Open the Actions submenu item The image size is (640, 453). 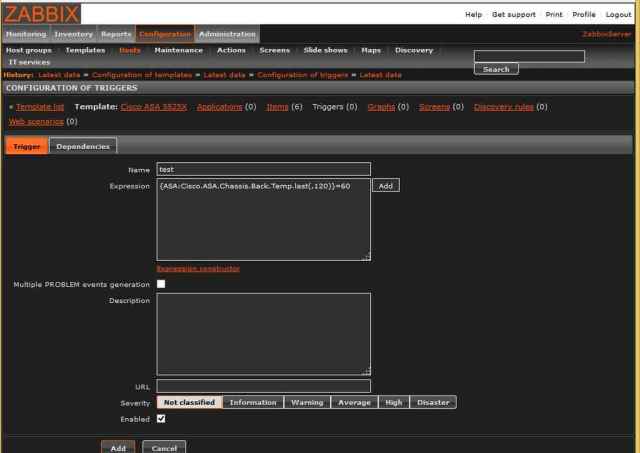[x=231, y=50]
